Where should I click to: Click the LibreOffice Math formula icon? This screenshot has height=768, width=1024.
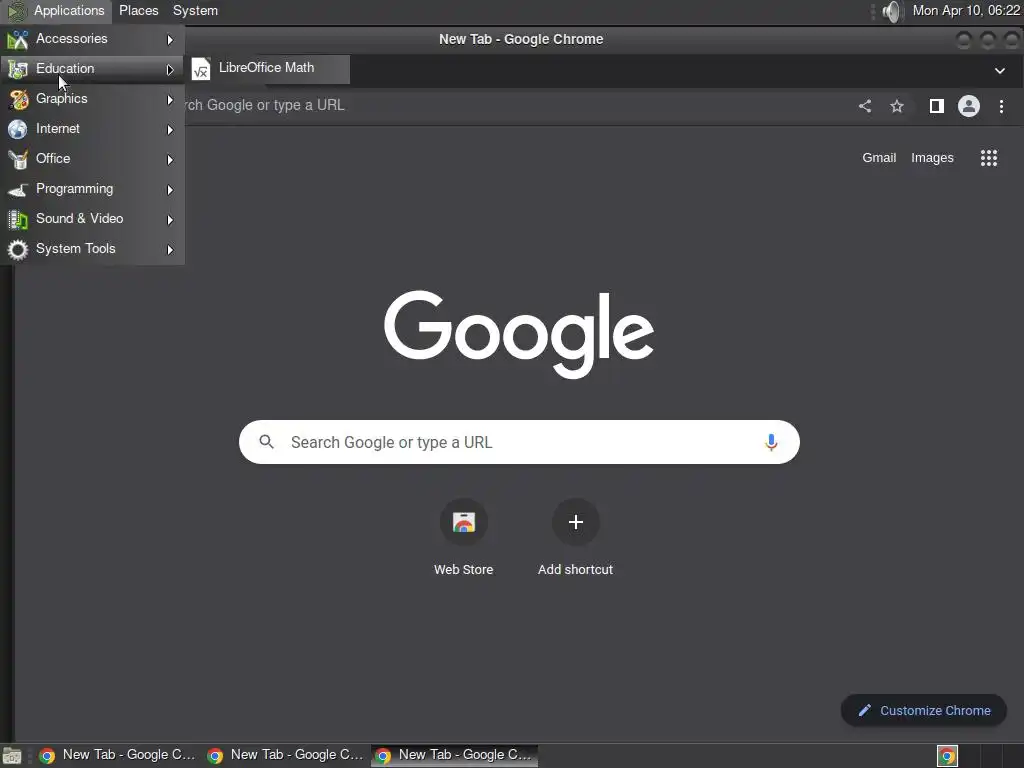pyautogui.click(x=200, y=69)
